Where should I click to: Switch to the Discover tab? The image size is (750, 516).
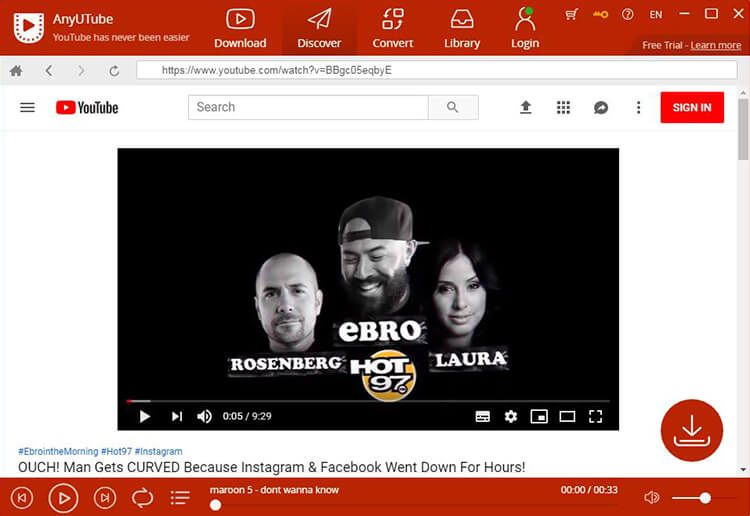pos(319,29)
